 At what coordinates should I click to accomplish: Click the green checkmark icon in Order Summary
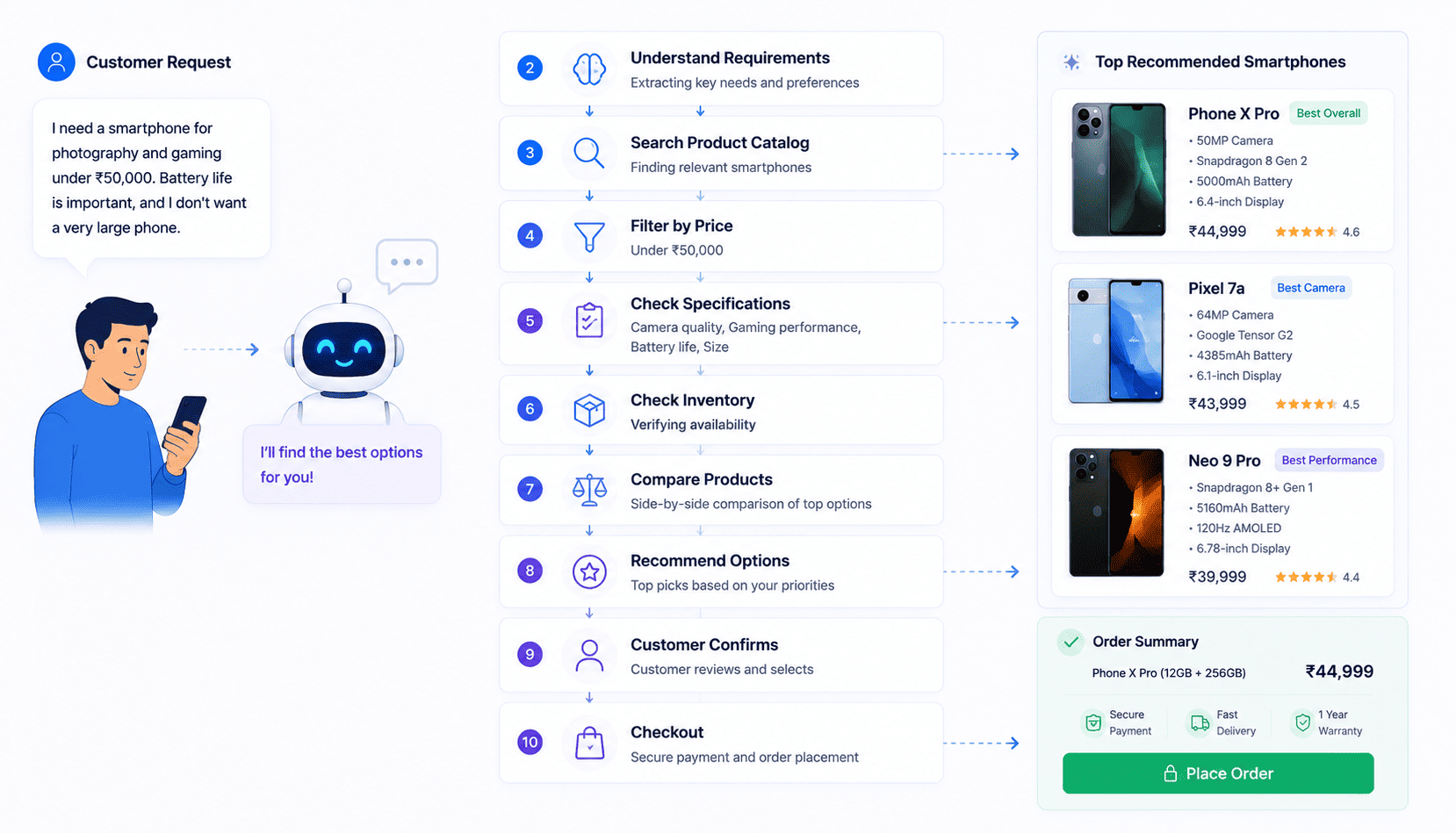coord(1070,642)
